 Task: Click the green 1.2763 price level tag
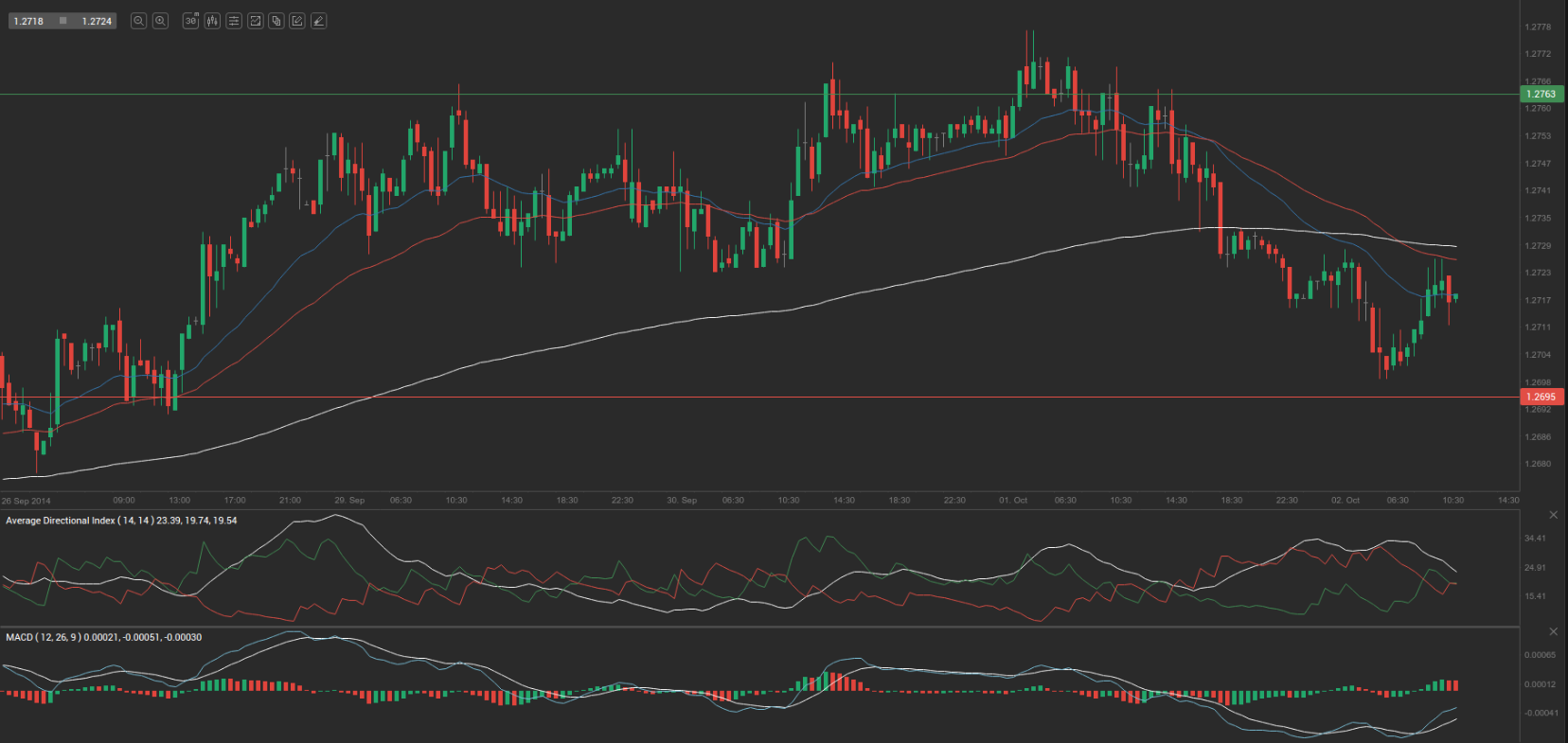pos(1541,94)
